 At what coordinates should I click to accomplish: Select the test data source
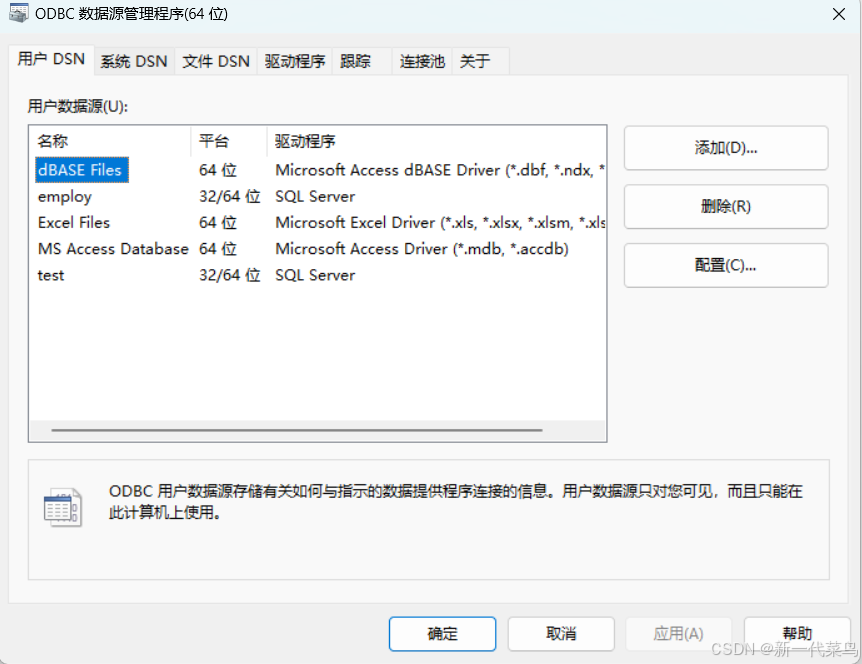tap(50, 275)
